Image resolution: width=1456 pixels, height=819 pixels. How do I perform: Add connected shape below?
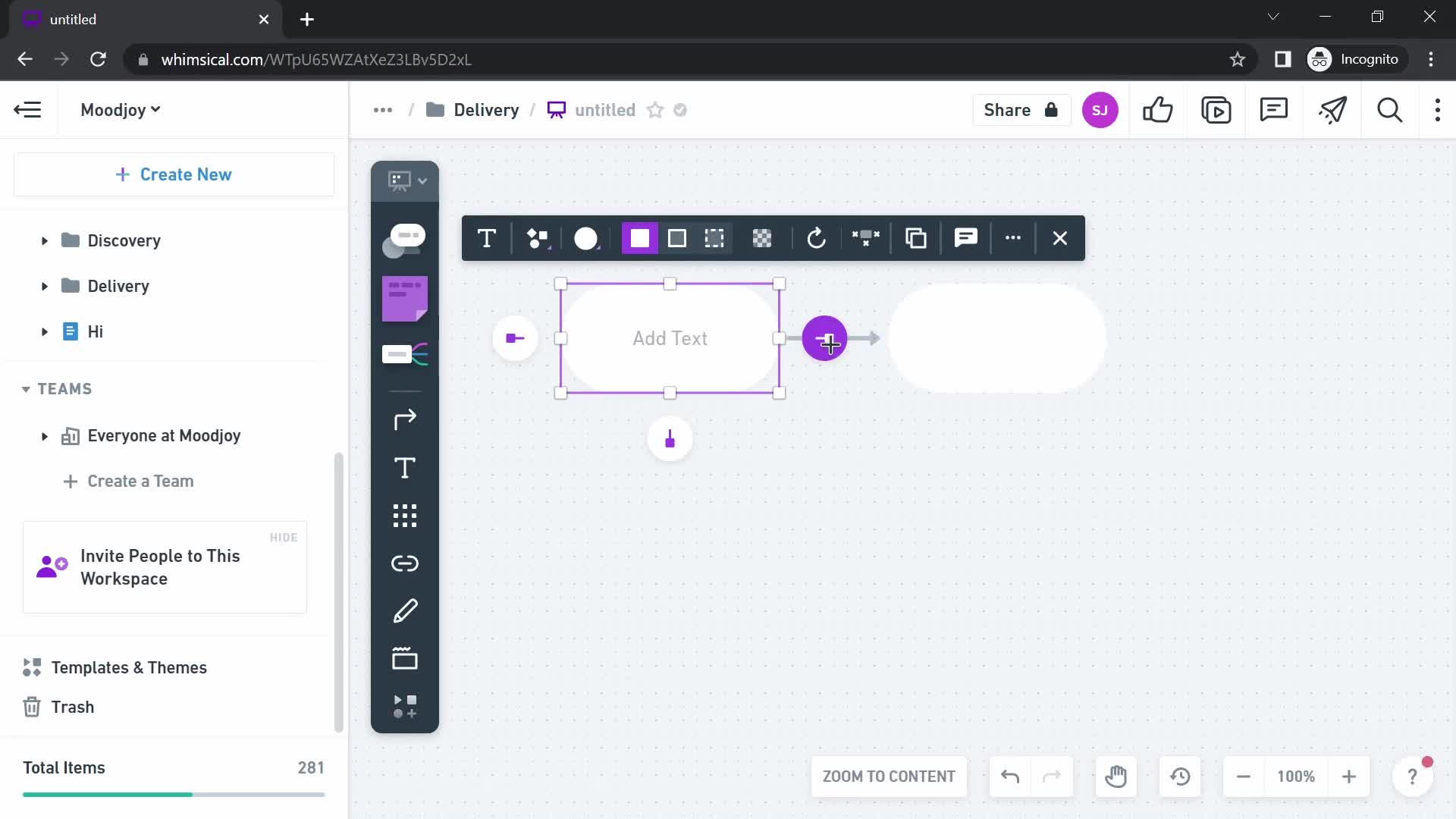(x=670, y=439)
